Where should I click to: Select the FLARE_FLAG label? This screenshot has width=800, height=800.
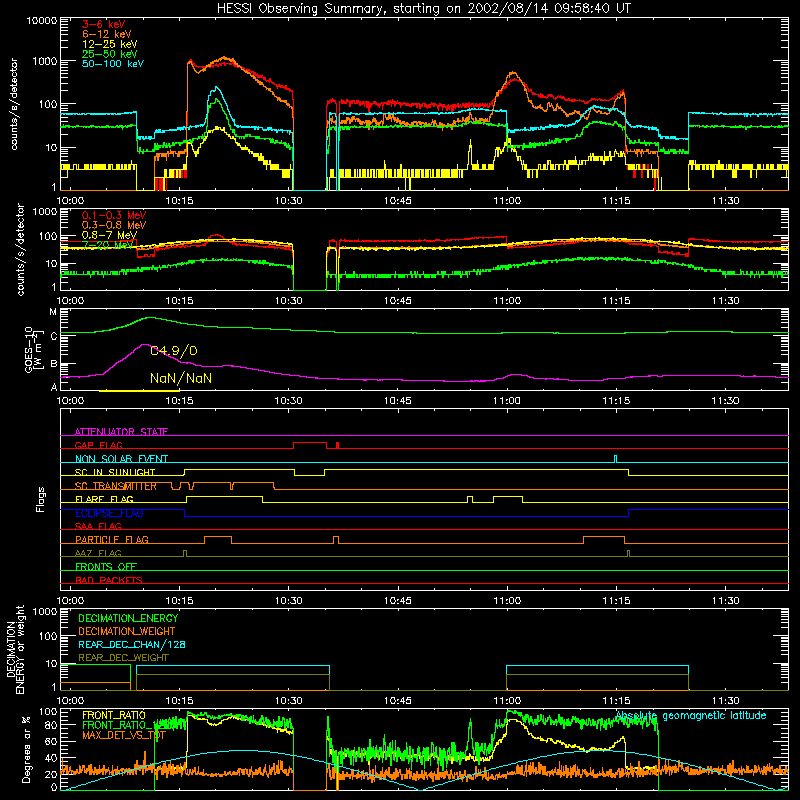click(x=104, y=499)
